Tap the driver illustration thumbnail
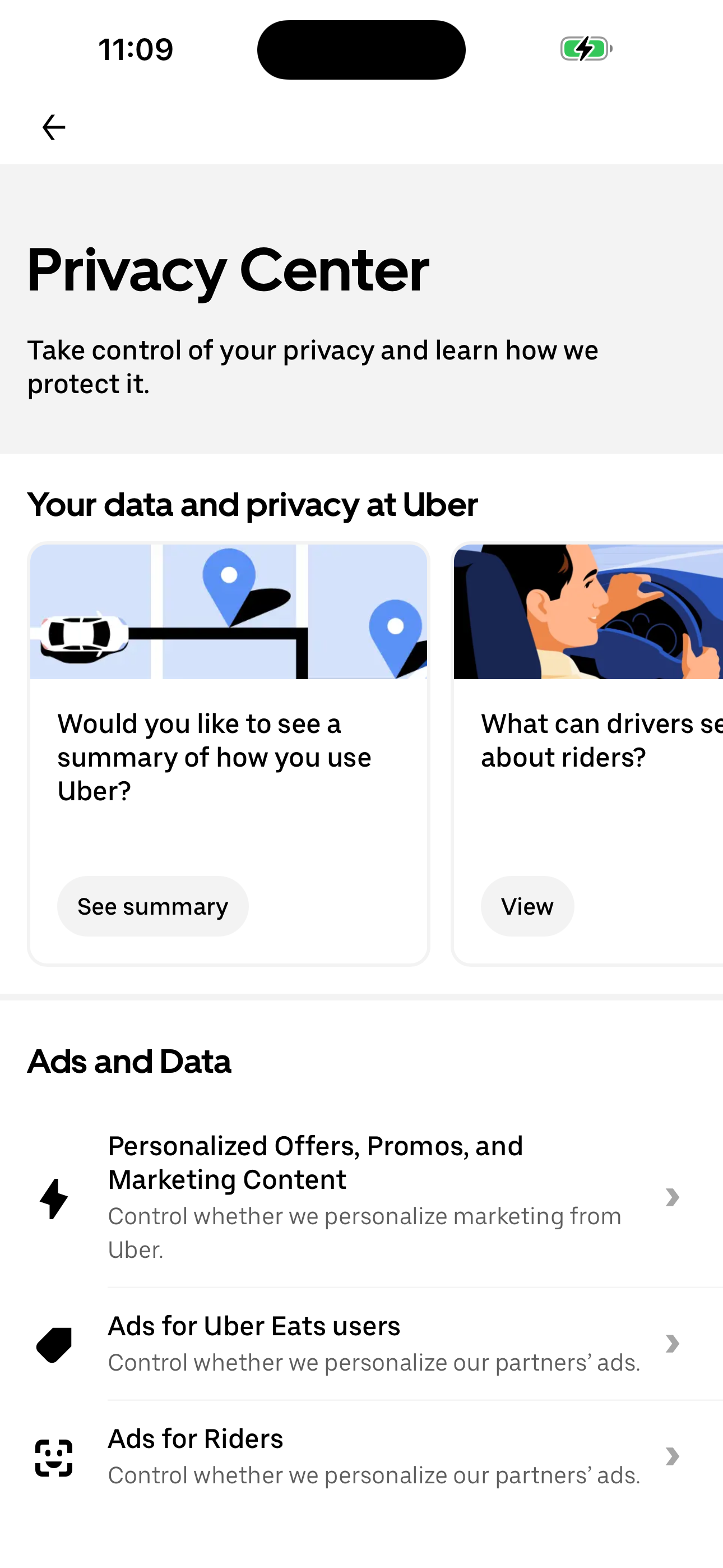723x1568 pixels. pos(588,611)
